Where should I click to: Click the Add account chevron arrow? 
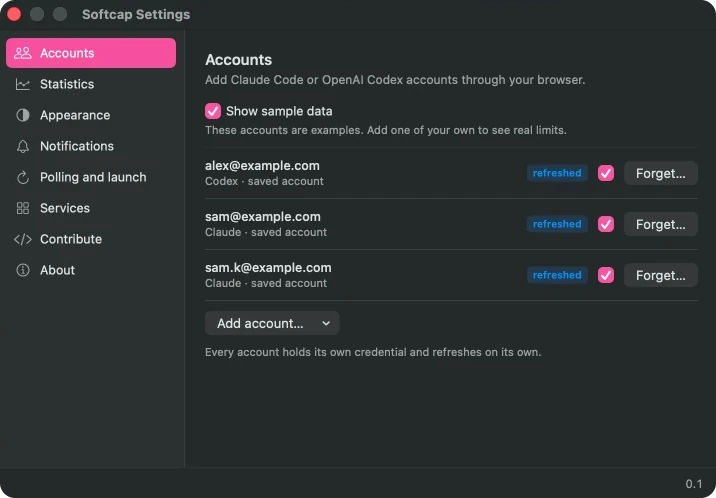326,323
